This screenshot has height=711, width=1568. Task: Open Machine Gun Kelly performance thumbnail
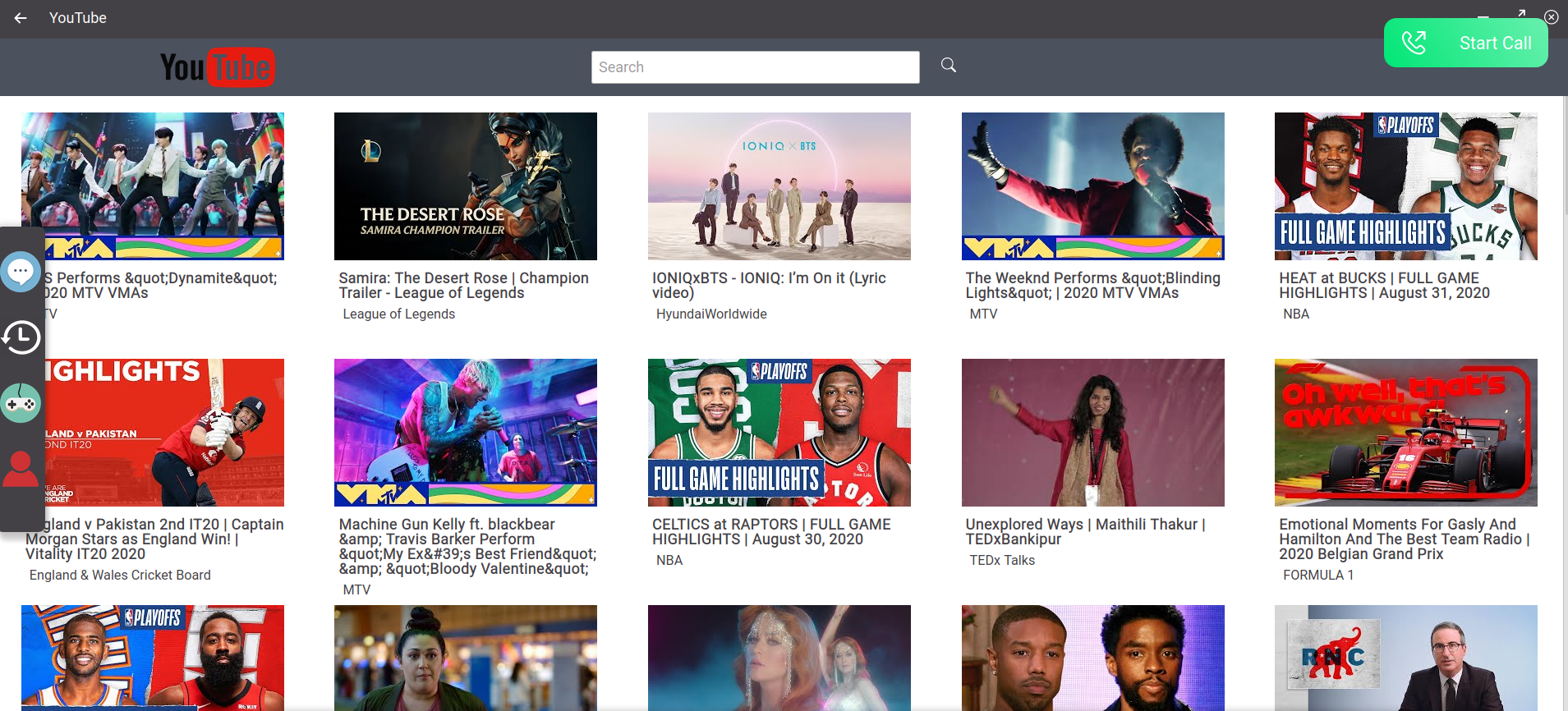pyautogui.click(x=466, y=433)
